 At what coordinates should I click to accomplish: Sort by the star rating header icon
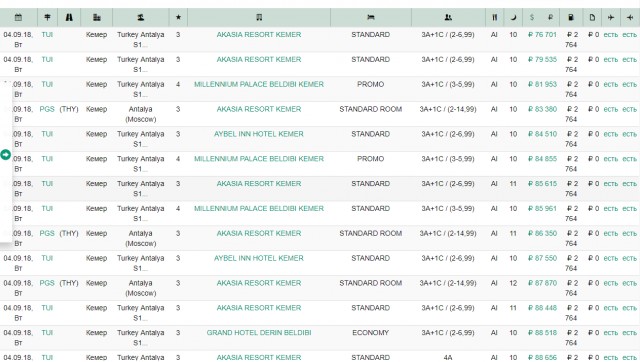(178, 17)
